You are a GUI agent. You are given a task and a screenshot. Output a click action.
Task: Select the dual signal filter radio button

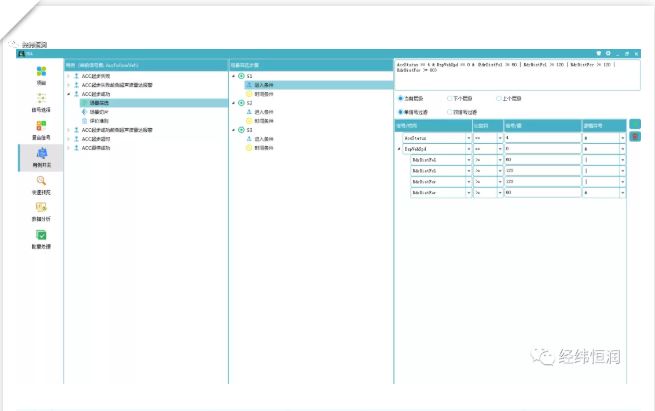[x=449, y=112]
